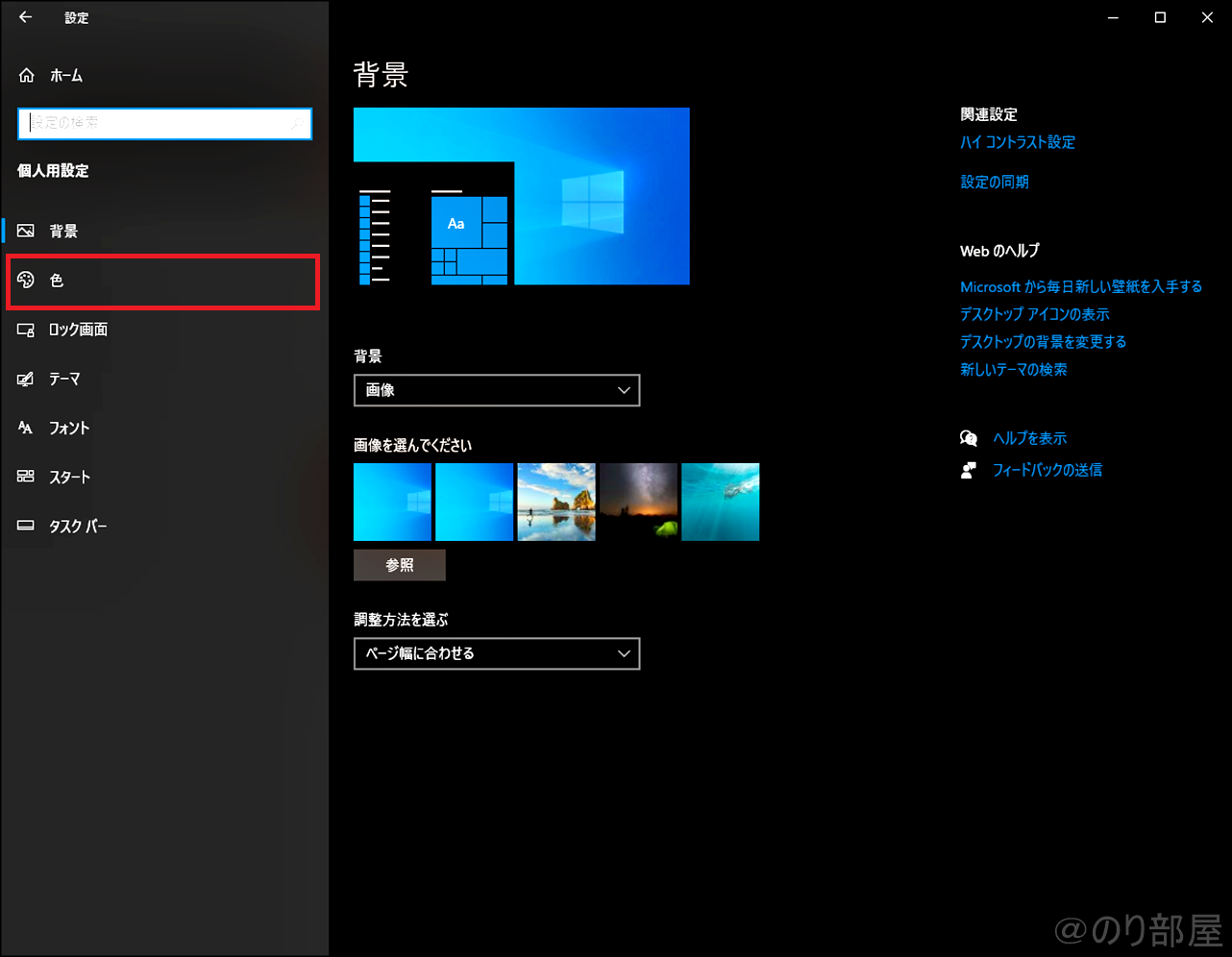
Task: Click the ロック画面 lock screen icon
Action: [x=26, y=330]
